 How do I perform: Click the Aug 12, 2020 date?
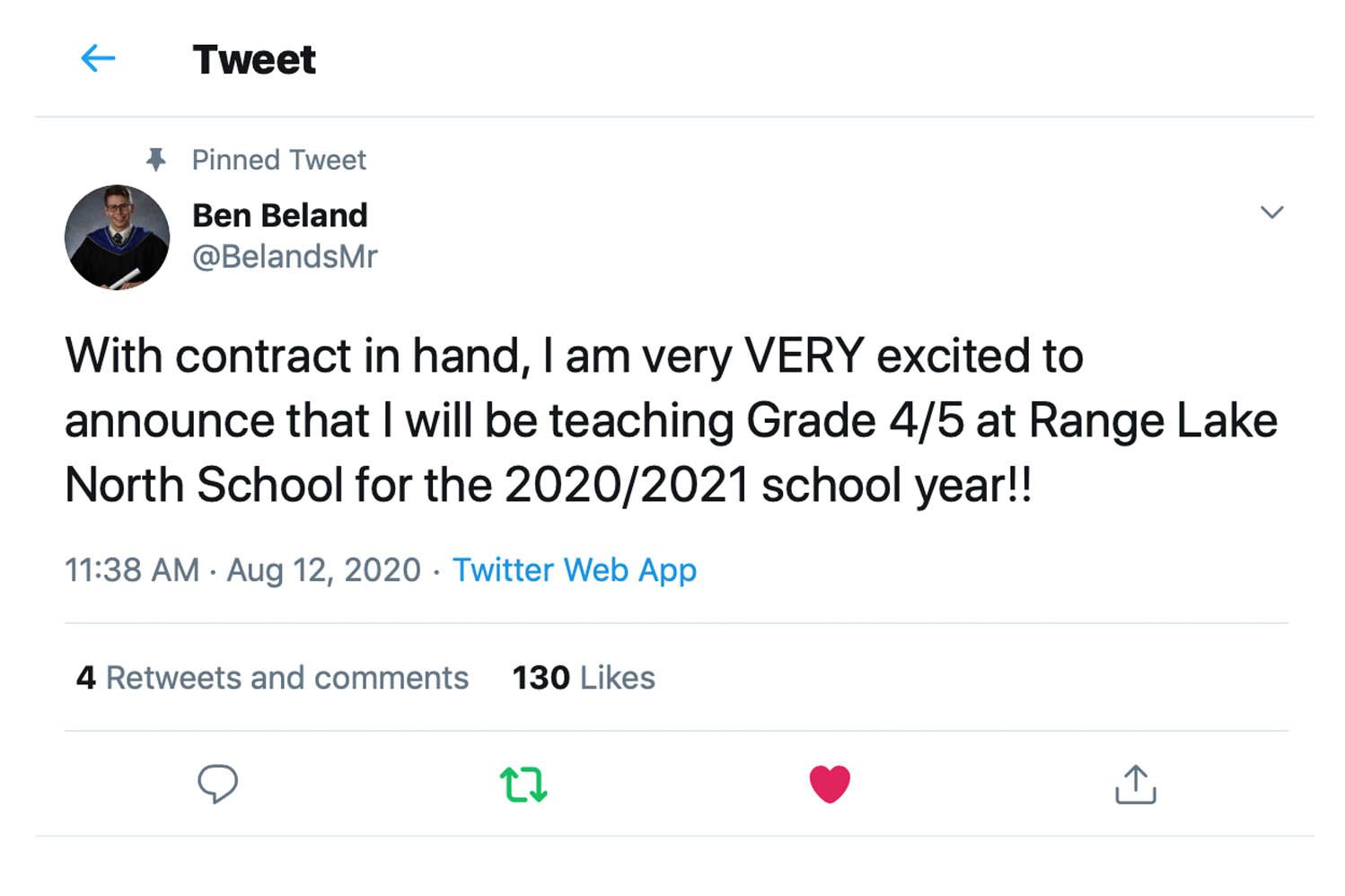pyautogui.click(x=323, y=570)
